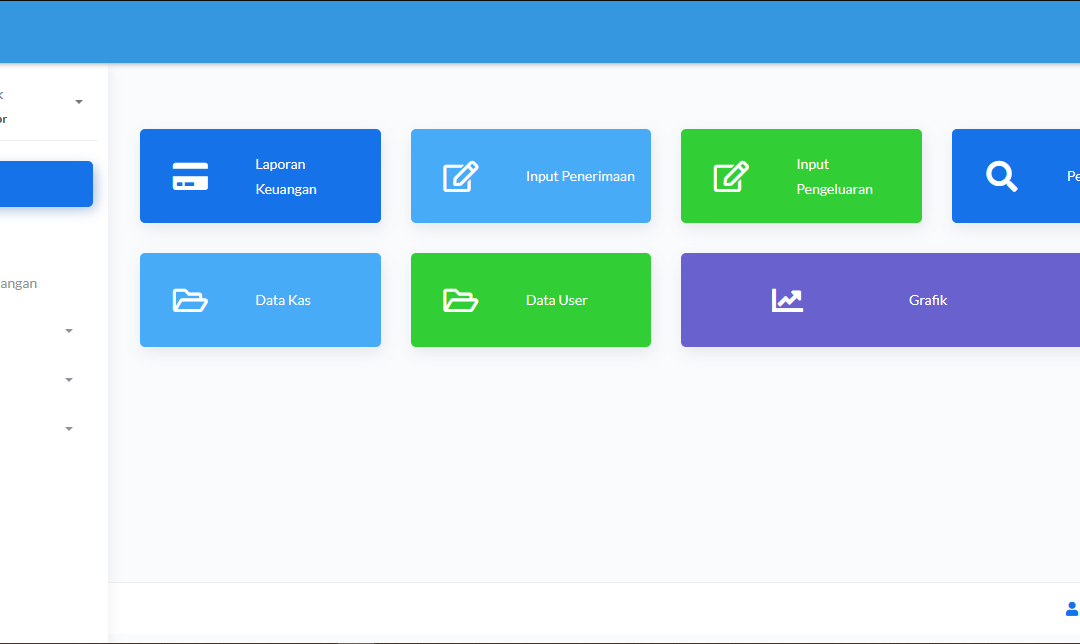Open the folder icon on Data User
Screen dimensions: 1080x644
[461, 300]
